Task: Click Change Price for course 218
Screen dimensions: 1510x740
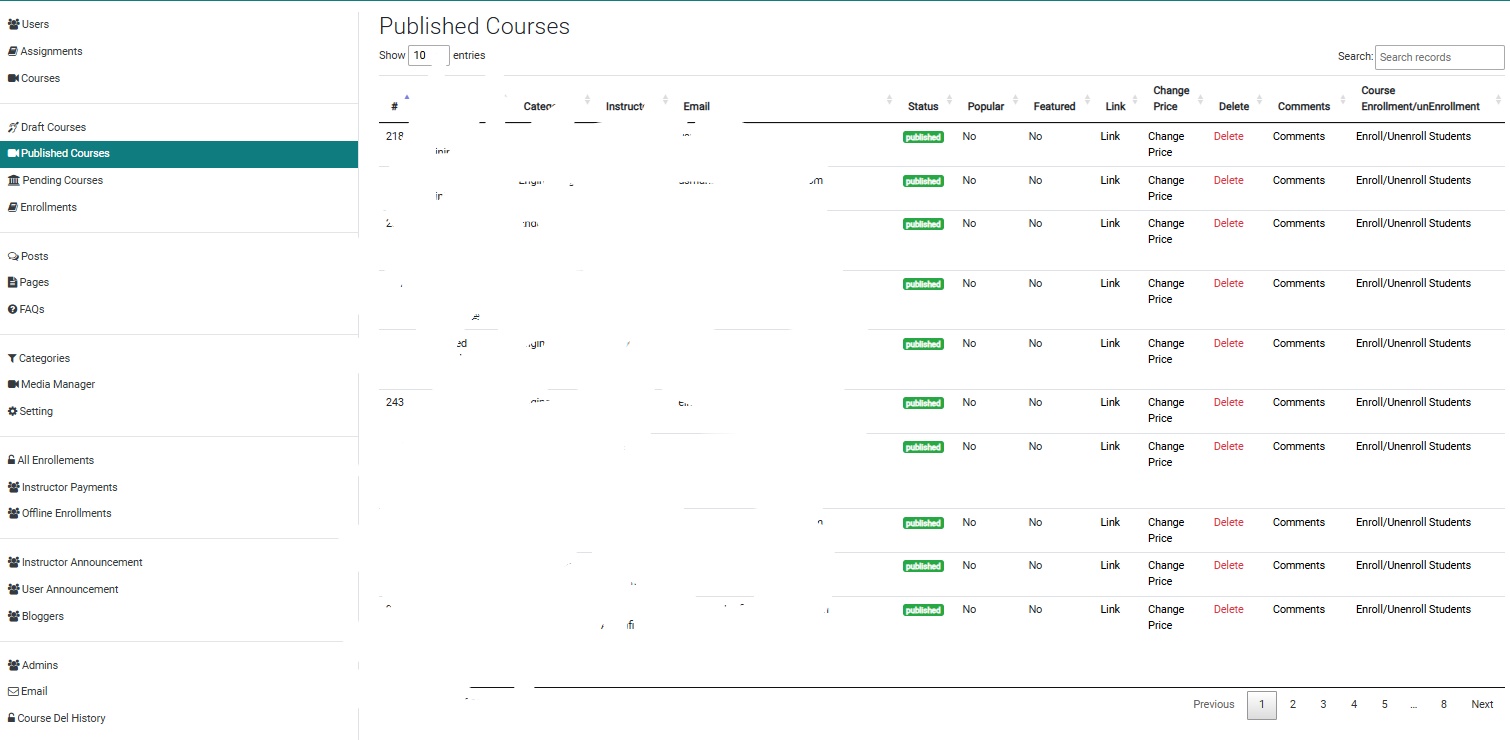Action: 1166,144
